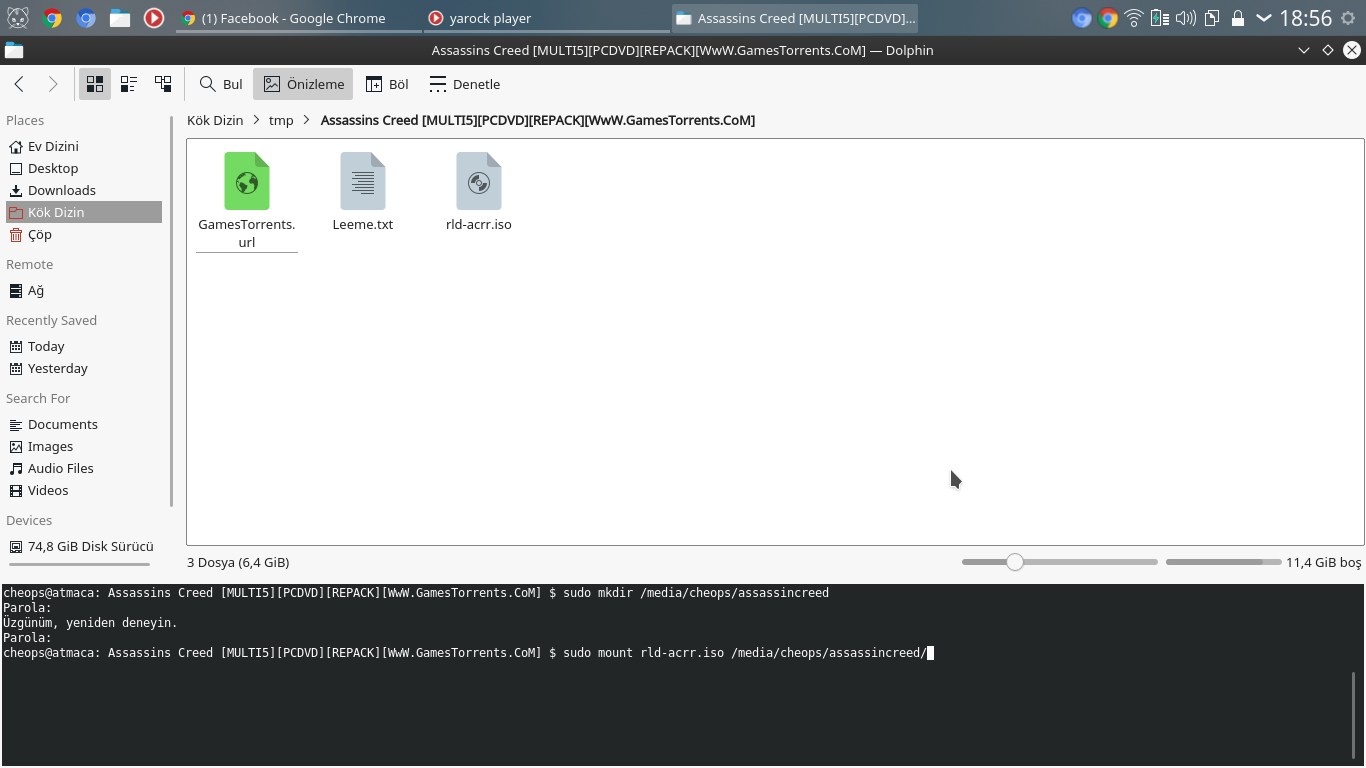The height and width of the screenshot is (768, 1366).
Task: Switch to Compact view mode
Action: click(x=129, y=84)
